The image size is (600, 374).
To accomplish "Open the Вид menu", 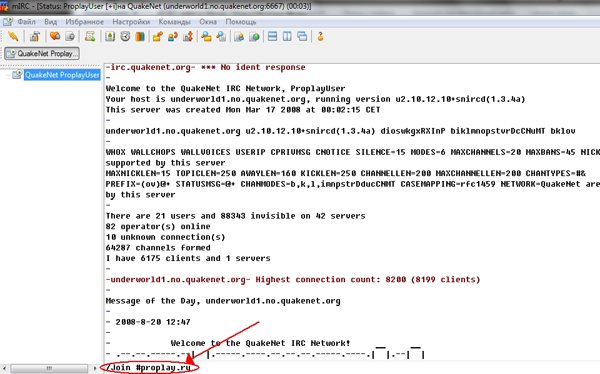I will point(51,22).
